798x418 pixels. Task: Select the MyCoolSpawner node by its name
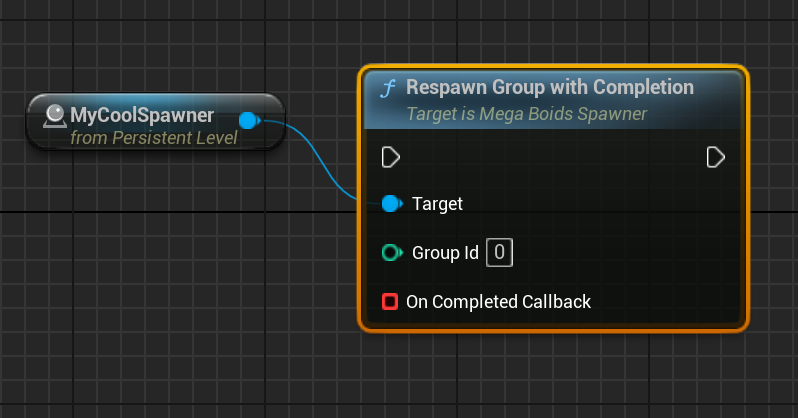(142, 116)
